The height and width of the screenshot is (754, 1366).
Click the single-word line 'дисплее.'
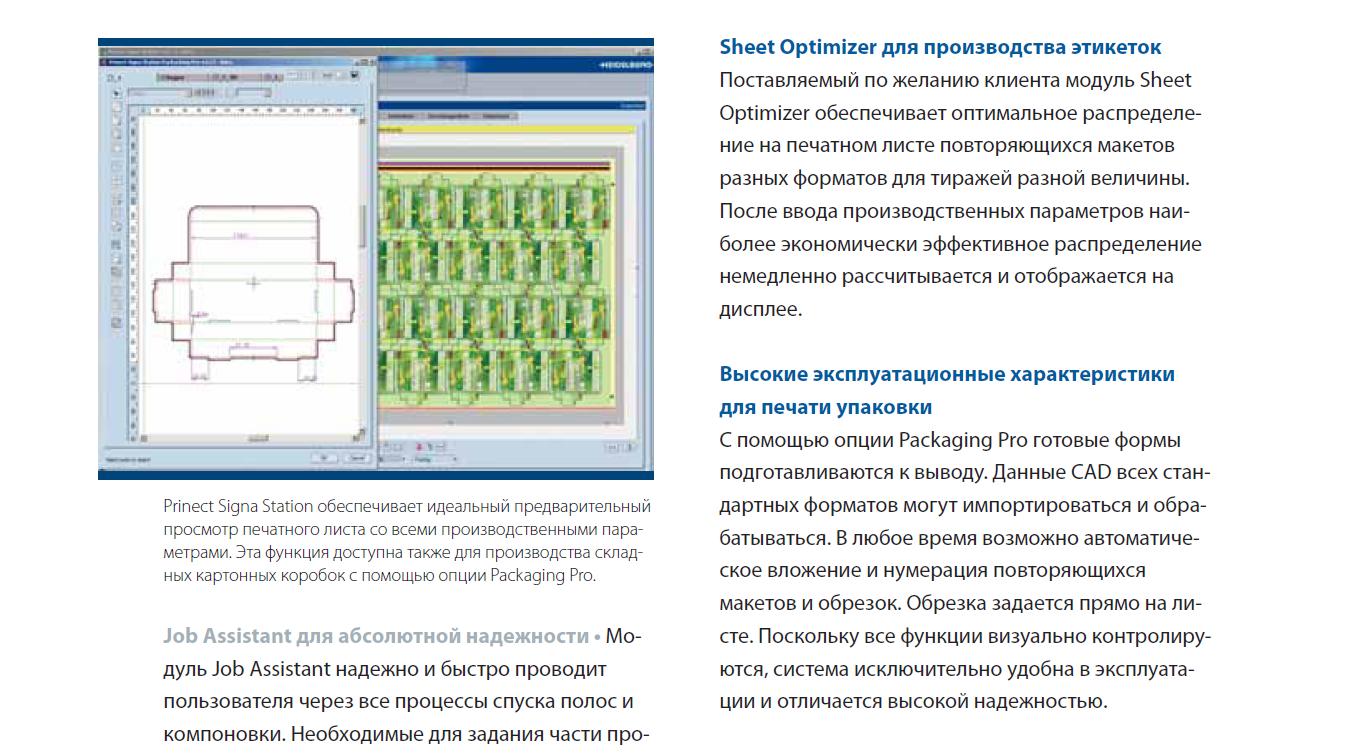(x=761, y=309)
